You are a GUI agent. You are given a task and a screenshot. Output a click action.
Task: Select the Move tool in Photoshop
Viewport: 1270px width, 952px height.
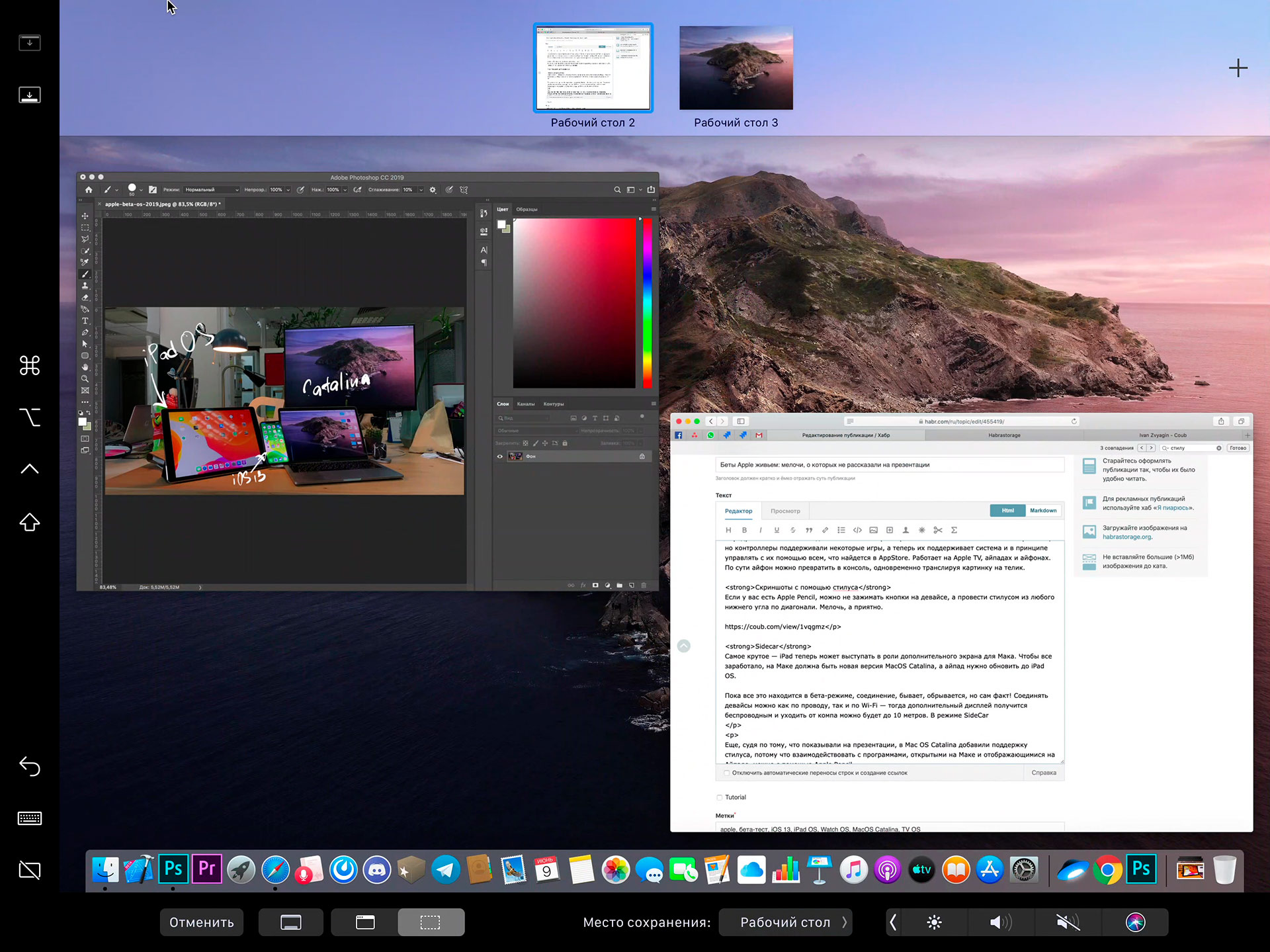(x=85, y=216)
